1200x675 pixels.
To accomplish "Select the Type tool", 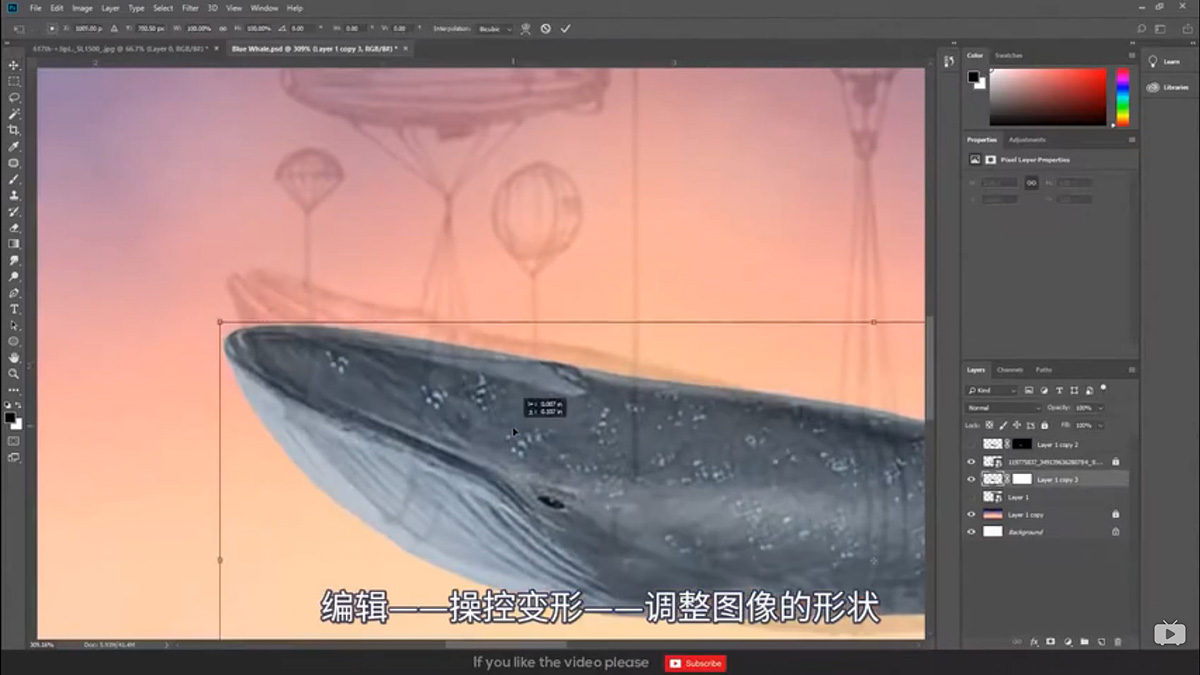I will pos(14,309).
